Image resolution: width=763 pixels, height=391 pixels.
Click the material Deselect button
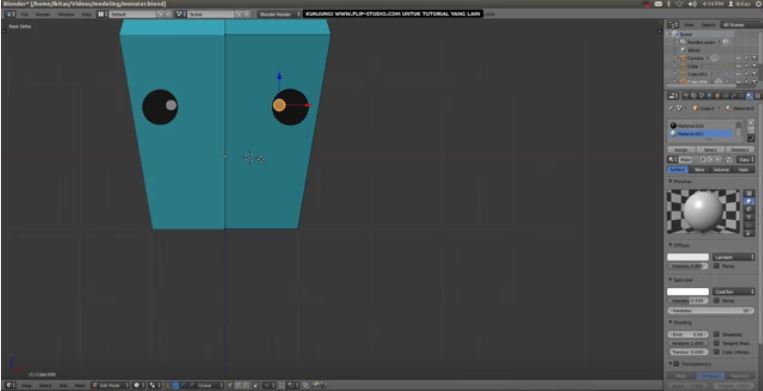pyautogui.click(x=740, y=150)
